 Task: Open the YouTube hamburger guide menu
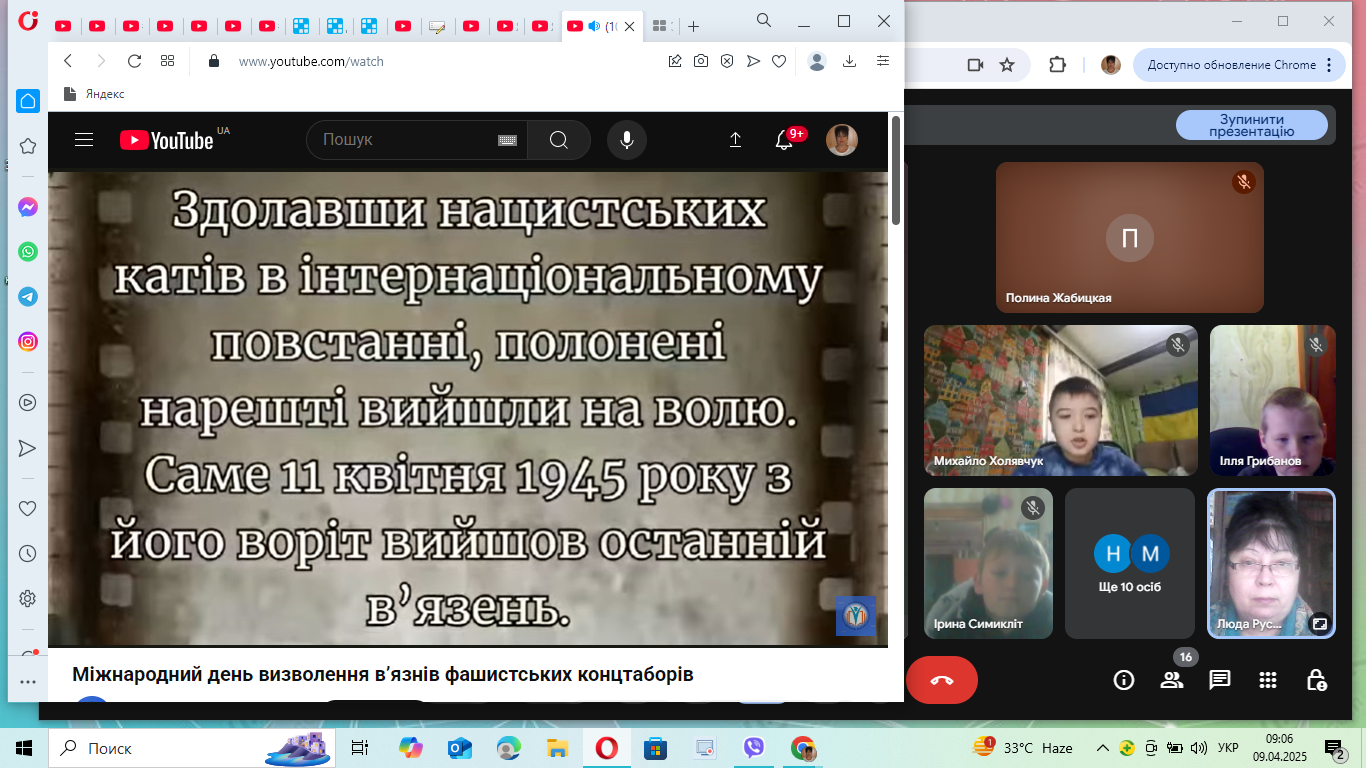coord(84,140)
